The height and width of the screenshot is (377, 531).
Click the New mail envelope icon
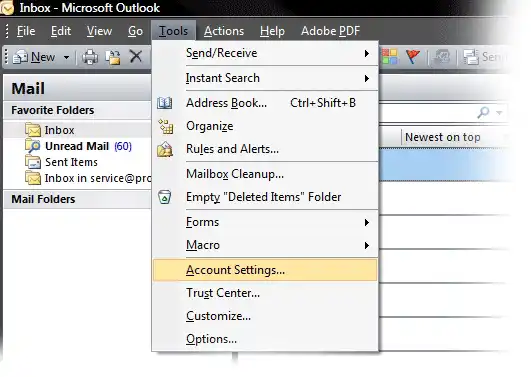(x=20, y=57)
